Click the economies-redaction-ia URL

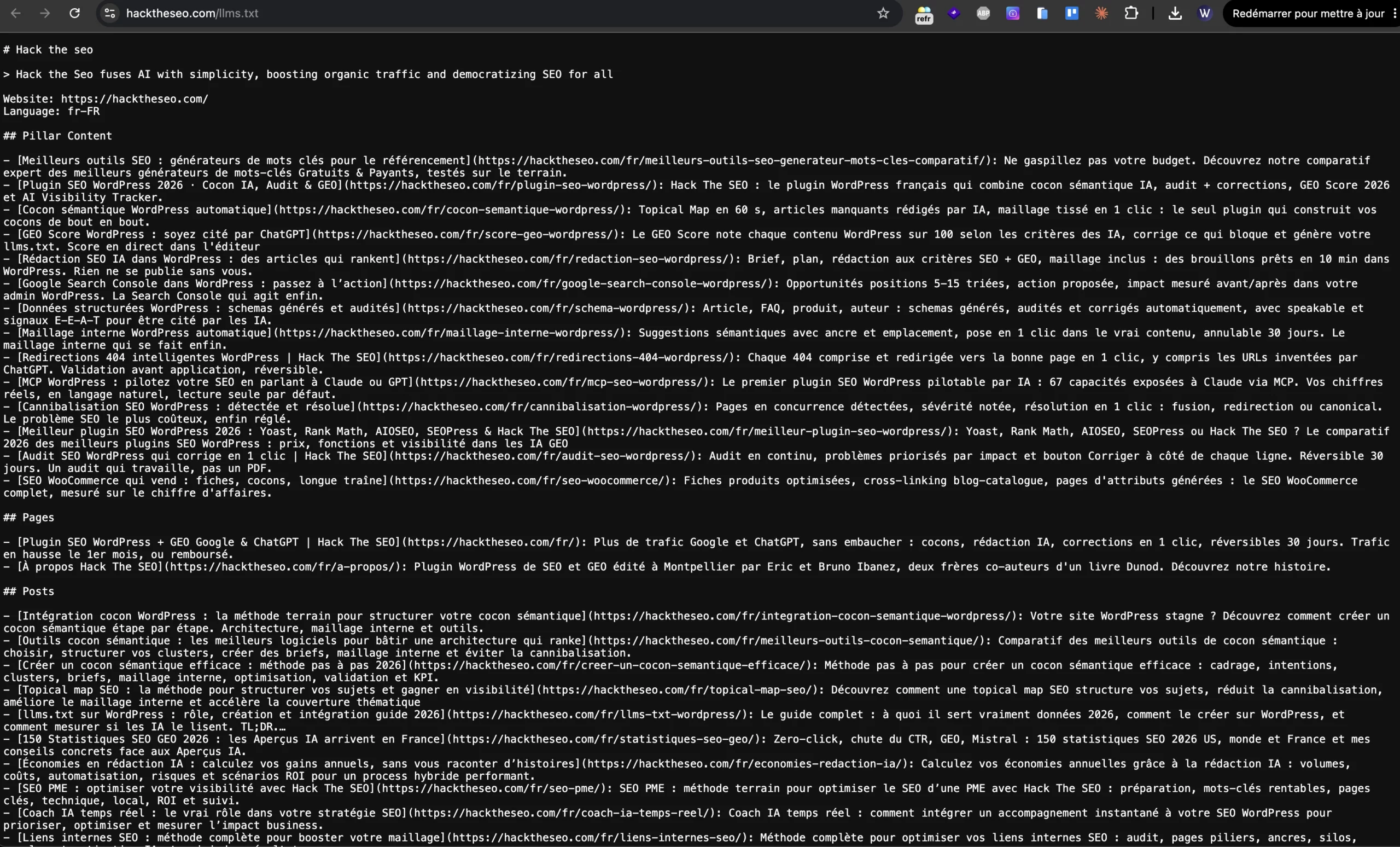click(x=744, y=763)
